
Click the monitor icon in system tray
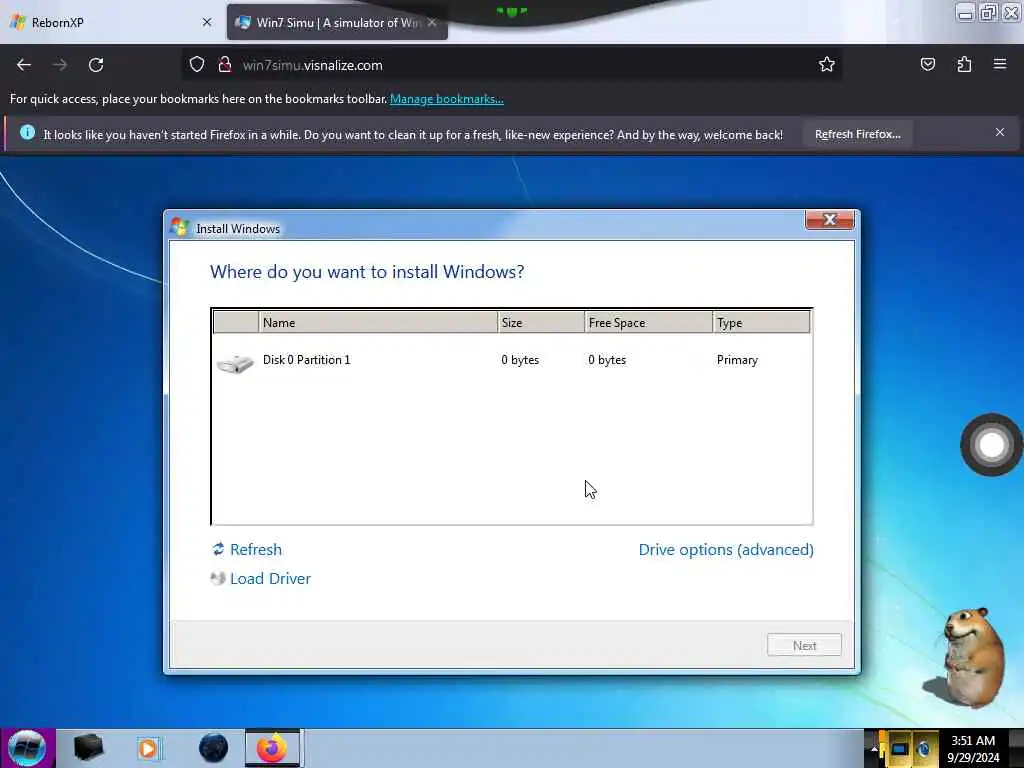tap(900, 748)
